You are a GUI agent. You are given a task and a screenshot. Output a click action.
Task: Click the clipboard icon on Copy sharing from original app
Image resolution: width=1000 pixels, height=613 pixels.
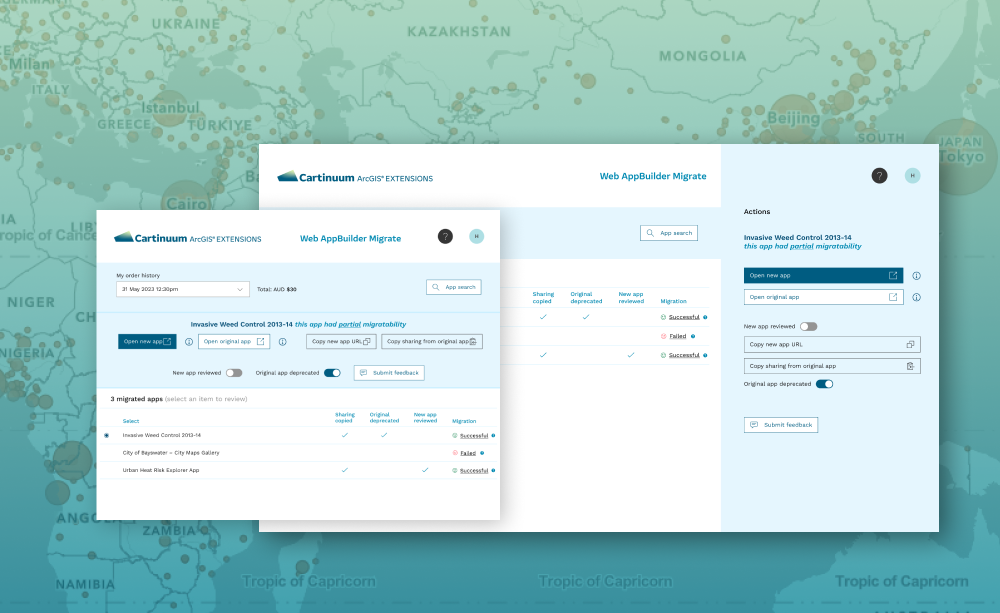point(472,341)
